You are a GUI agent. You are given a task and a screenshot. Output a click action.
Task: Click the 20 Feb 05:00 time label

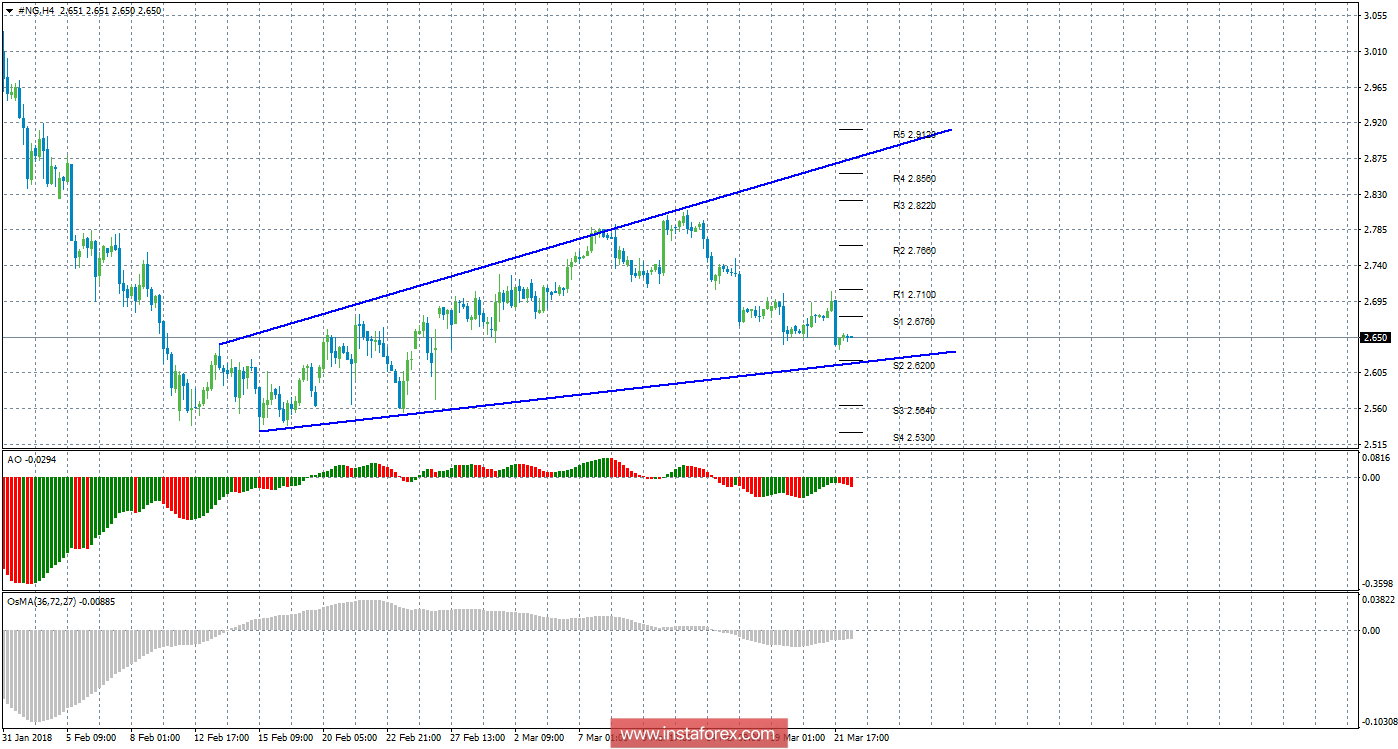coord(351,738)
